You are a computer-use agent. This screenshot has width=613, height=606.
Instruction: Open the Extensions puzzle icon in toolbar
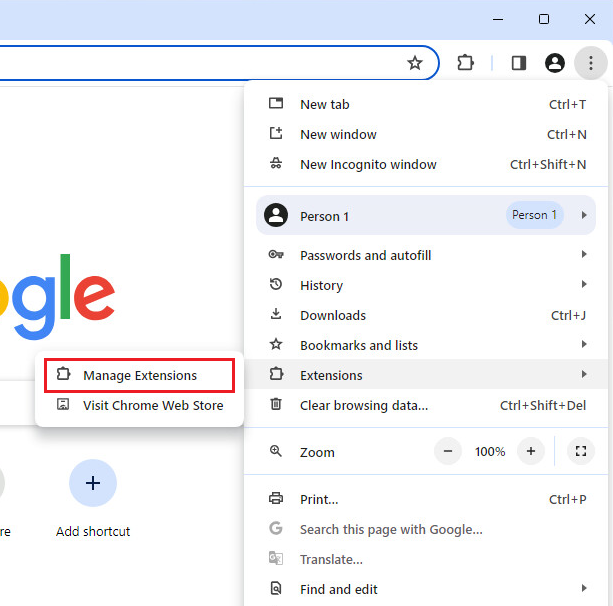(465, 63)
